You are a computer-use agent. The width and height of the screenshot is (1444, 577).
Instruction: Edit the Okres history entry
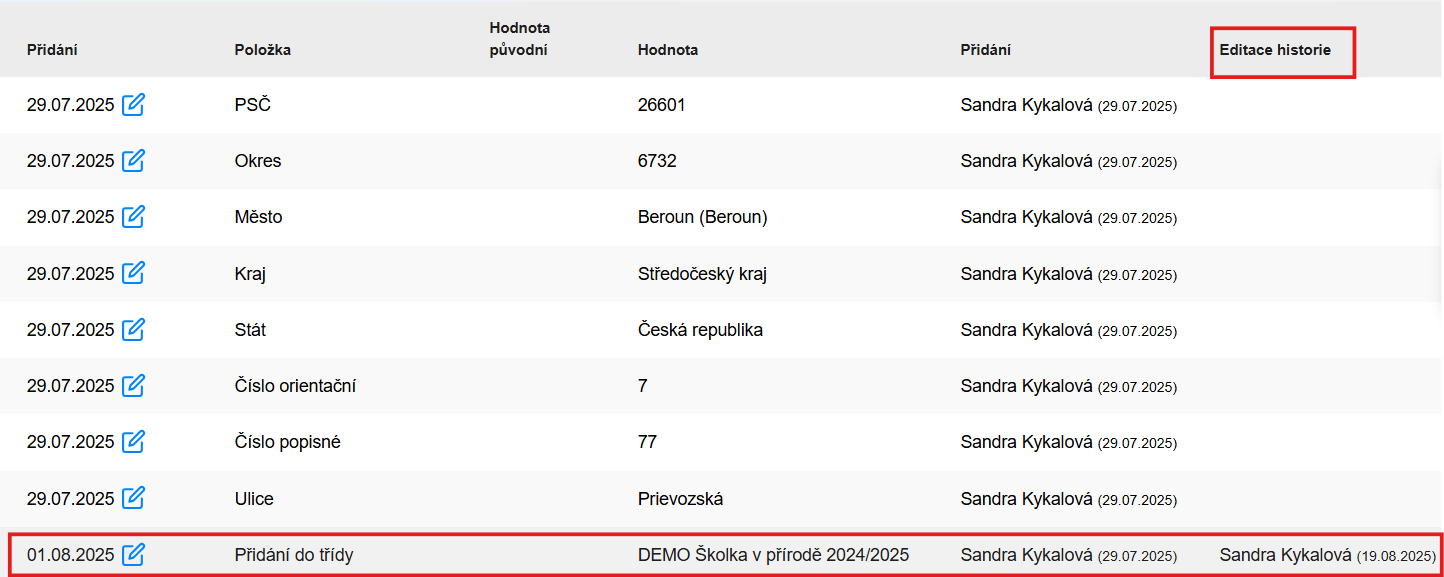point(133,160)
